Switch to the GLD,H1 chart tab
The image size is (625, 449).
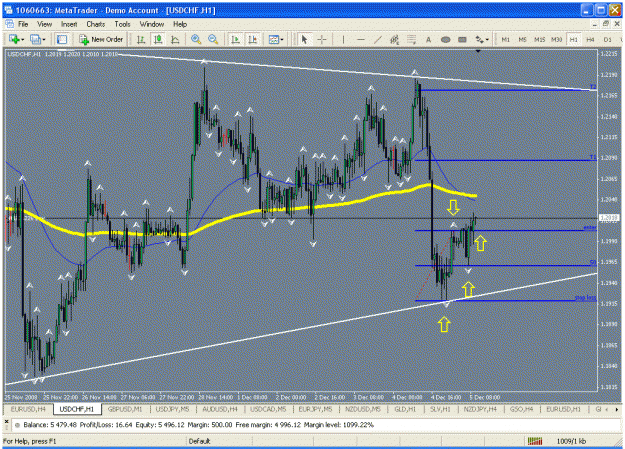click(x=405, y=409)
